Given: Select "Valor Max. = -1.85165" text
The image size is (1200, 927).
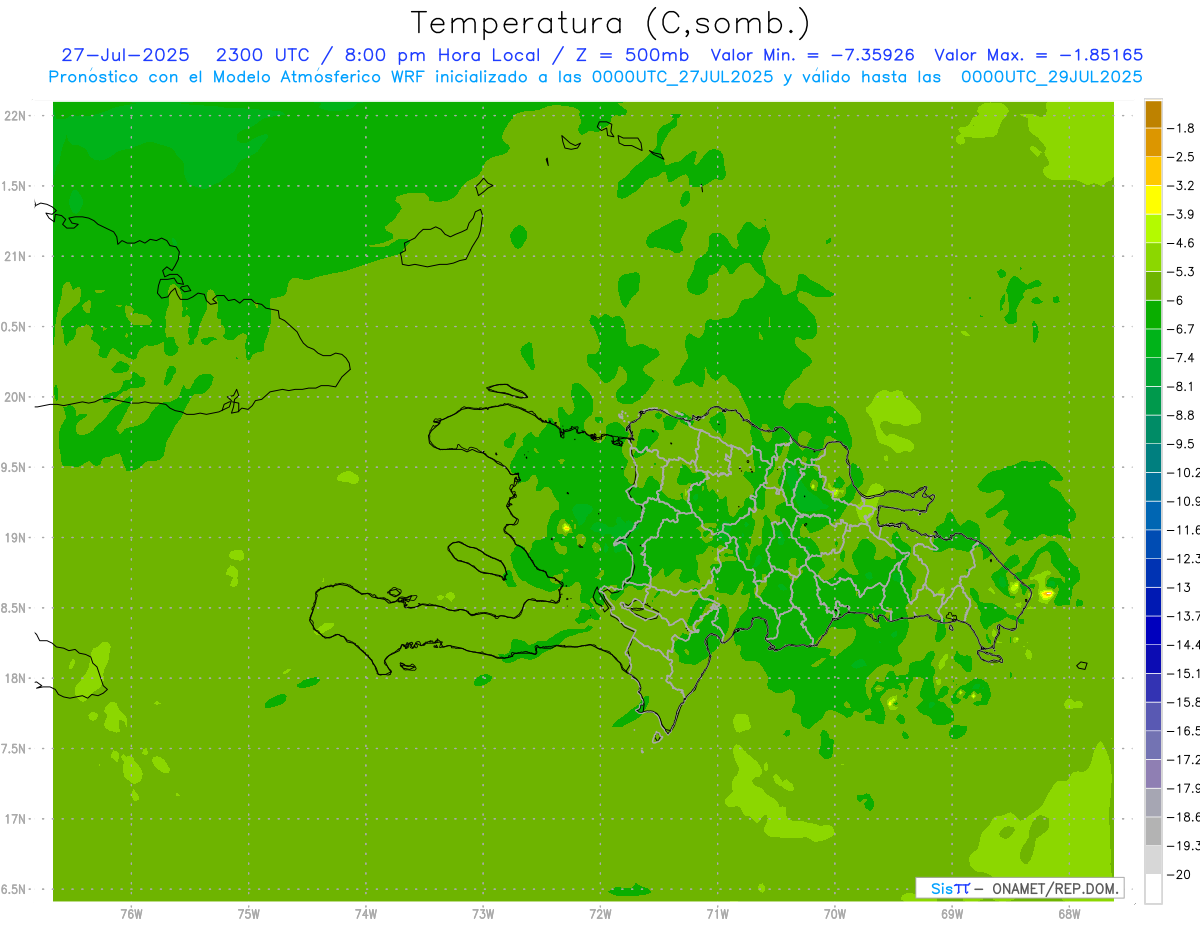Looking at the screenshot, I should point(1038,55).
